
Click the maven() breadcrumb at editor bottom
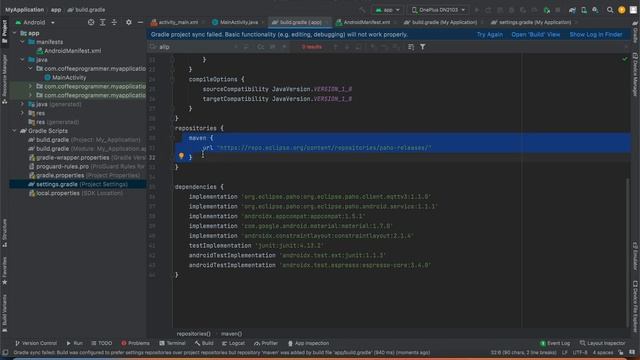231,333
